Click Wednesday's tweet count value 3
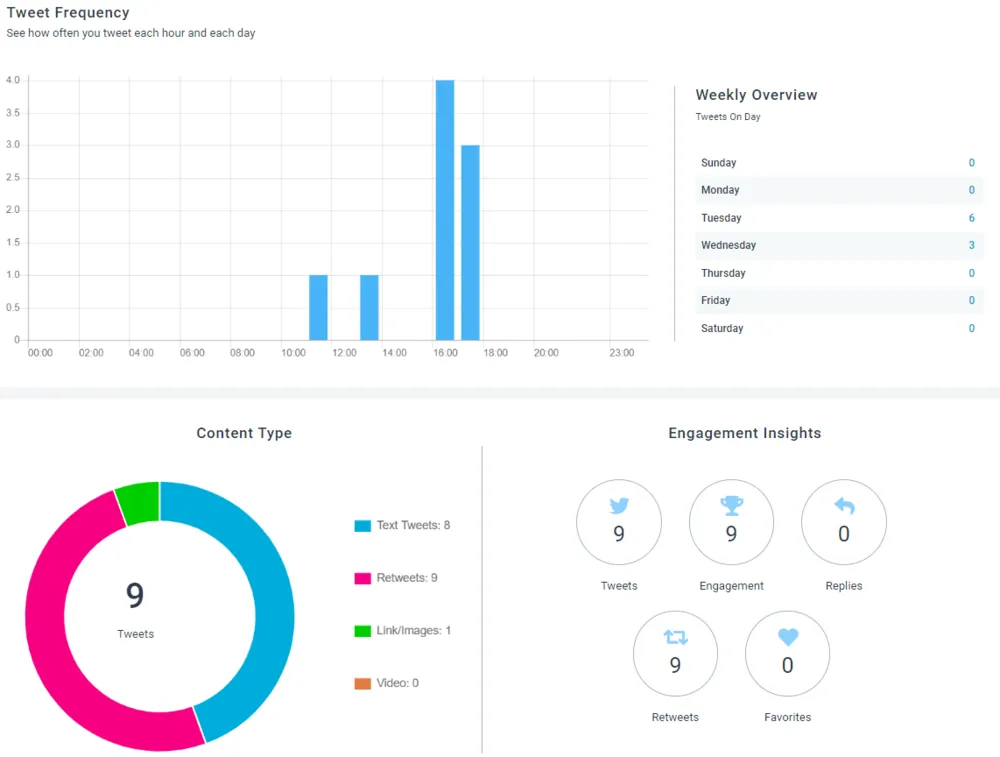 (971, 246)
